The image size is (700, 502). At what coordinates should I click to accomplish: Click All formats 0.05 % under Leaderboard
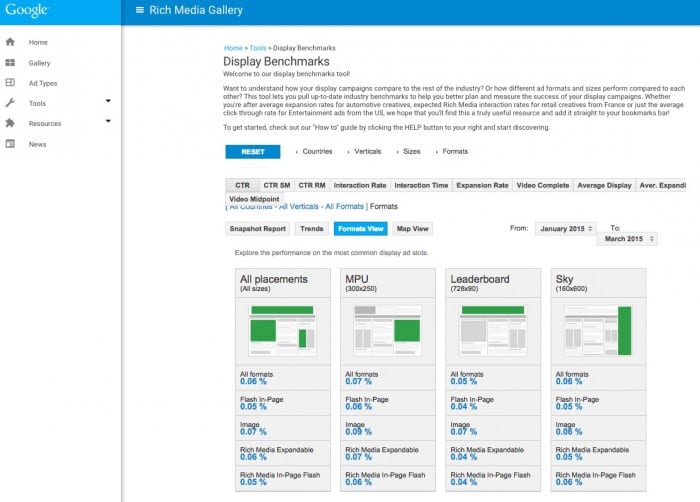493,378
